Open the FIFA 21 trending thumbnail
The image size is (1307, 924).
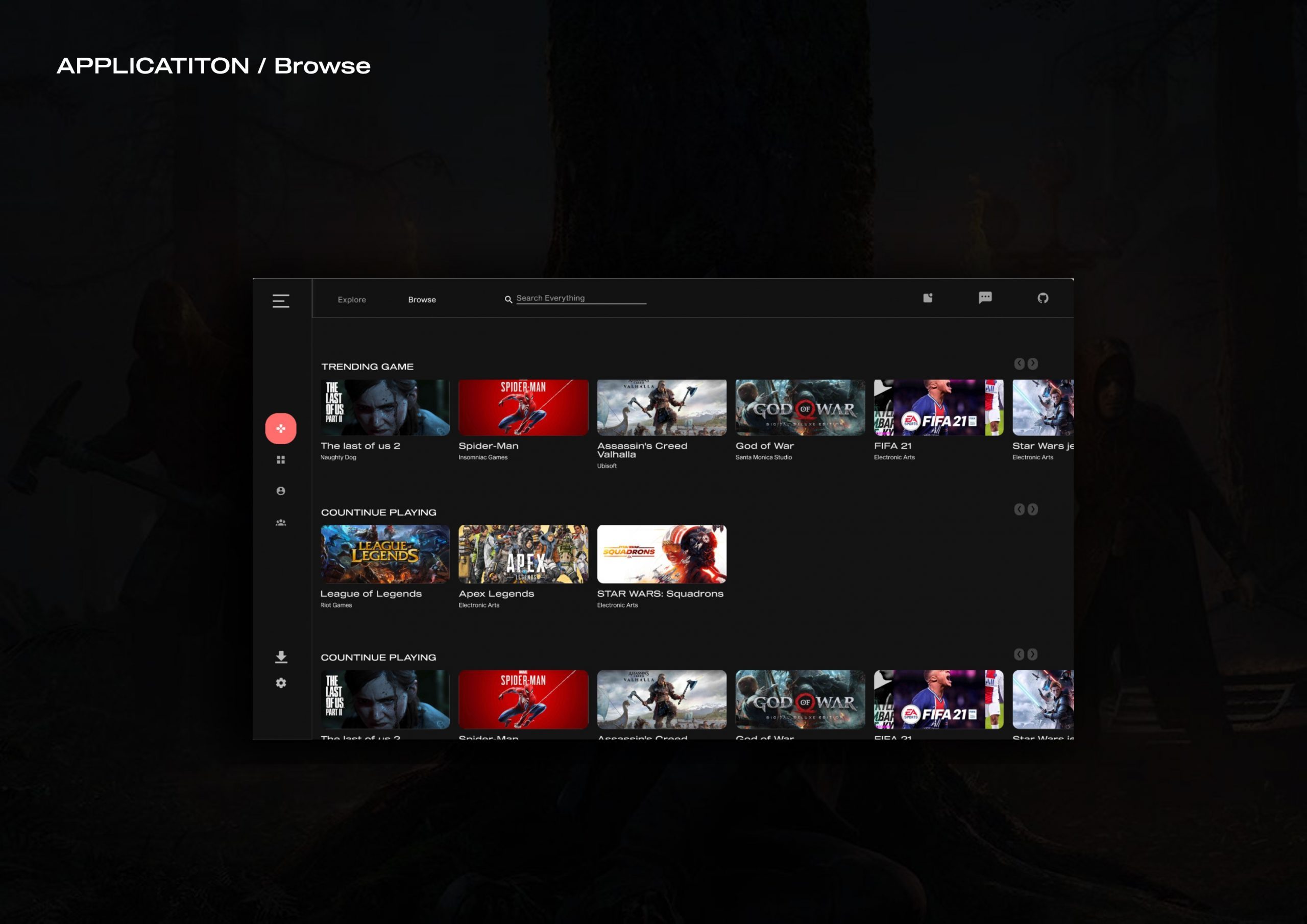pos(939,407)
